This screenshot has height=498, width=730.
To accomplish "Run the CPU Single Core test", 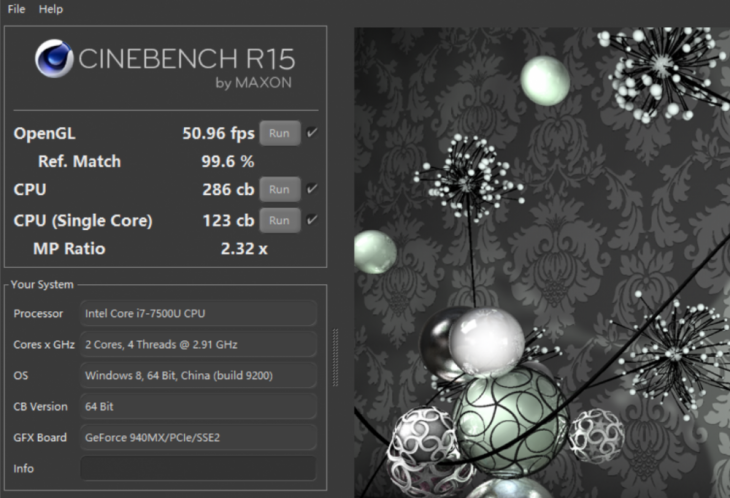I will (279, 221).
